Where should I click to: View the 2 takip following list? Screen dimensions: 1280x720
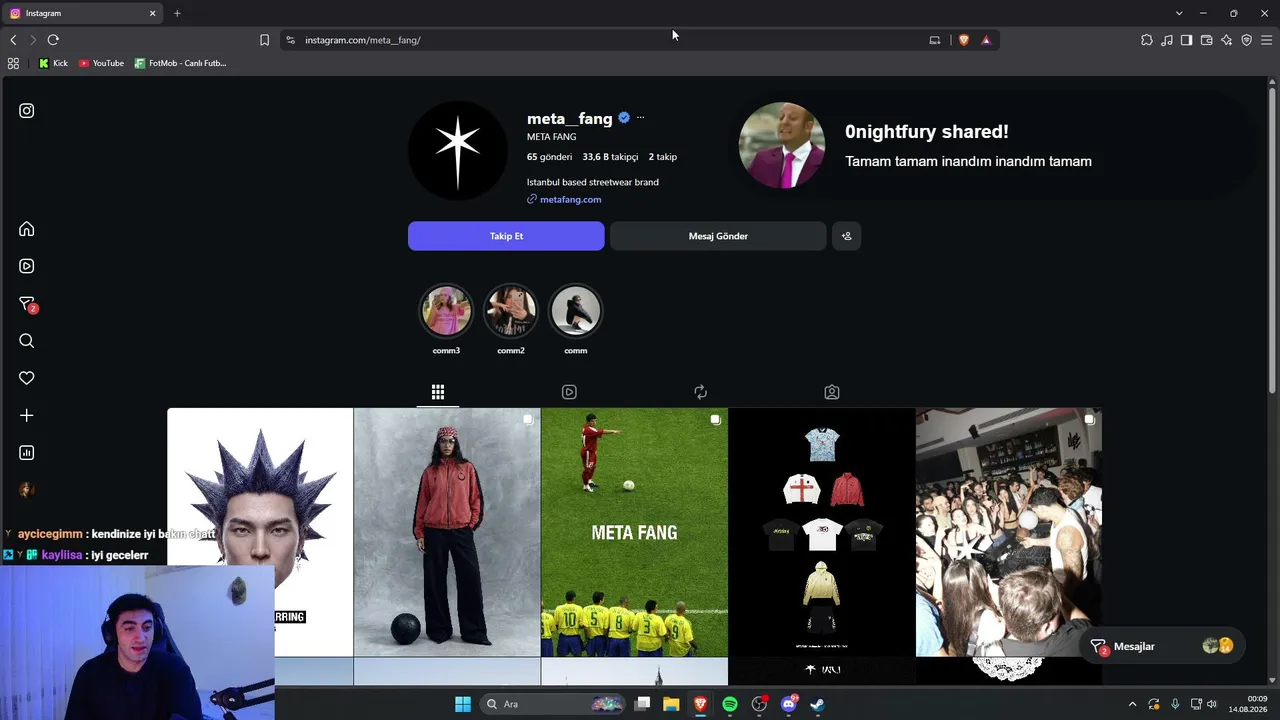point(663,157)
